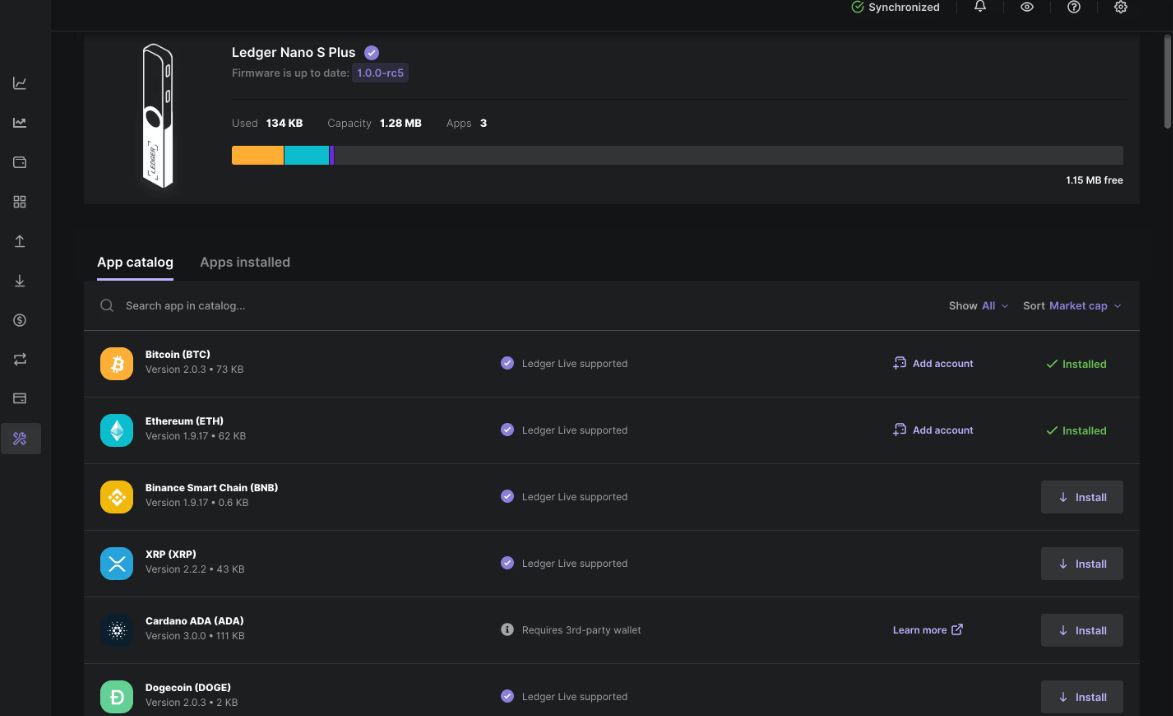Click the "Version 2.0.3 • 73 KB" text
Image resolution: width=1173 pixels, height=716 pixels.
pyautogui.click(x=195, y=370)
